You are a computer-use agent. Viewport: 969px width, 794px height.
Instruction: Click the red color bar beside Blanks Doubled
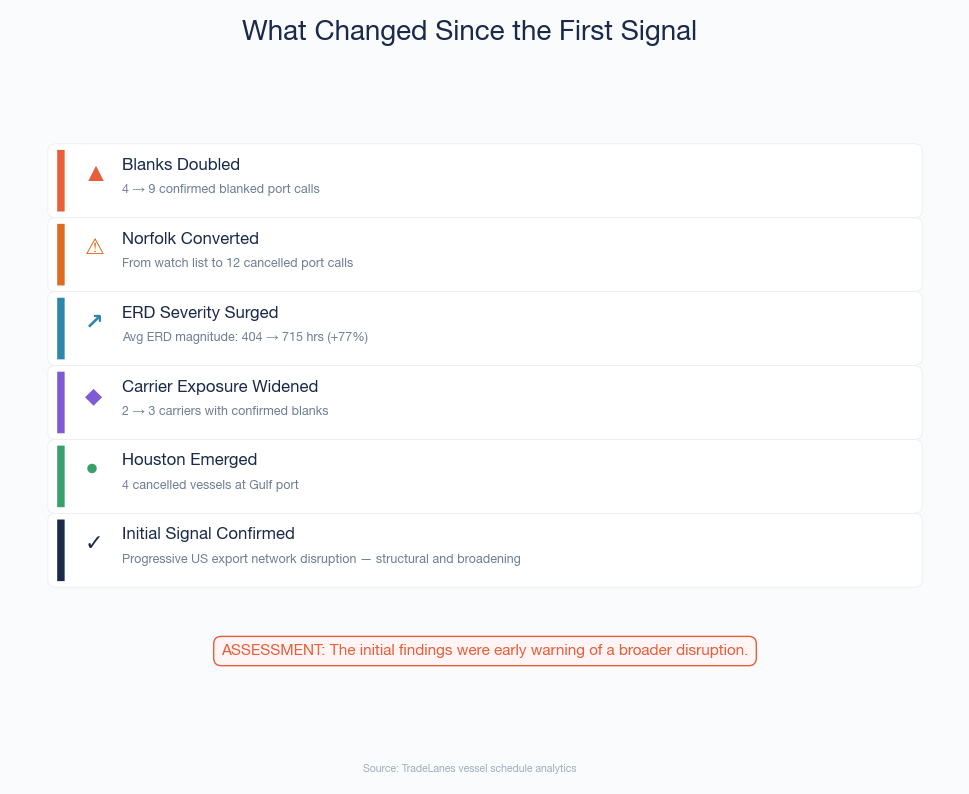(x=61, y=181)
